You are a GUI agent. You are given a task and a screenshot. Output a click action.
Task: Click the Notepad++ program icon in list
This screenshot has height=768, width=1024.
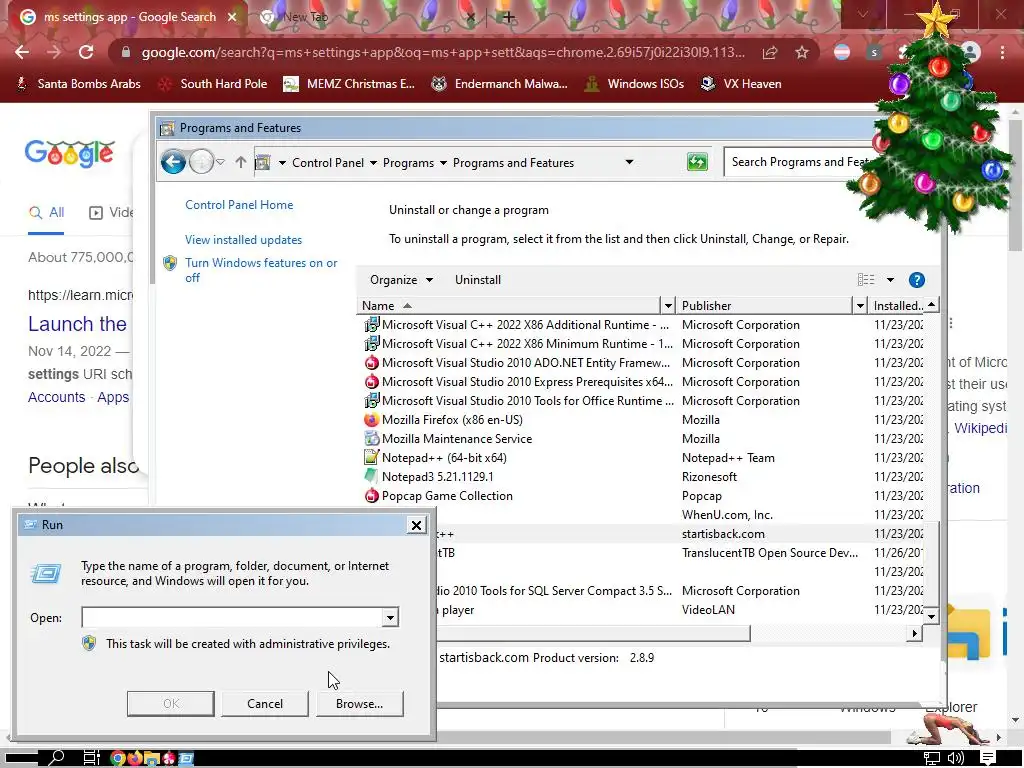pos(371,458)
